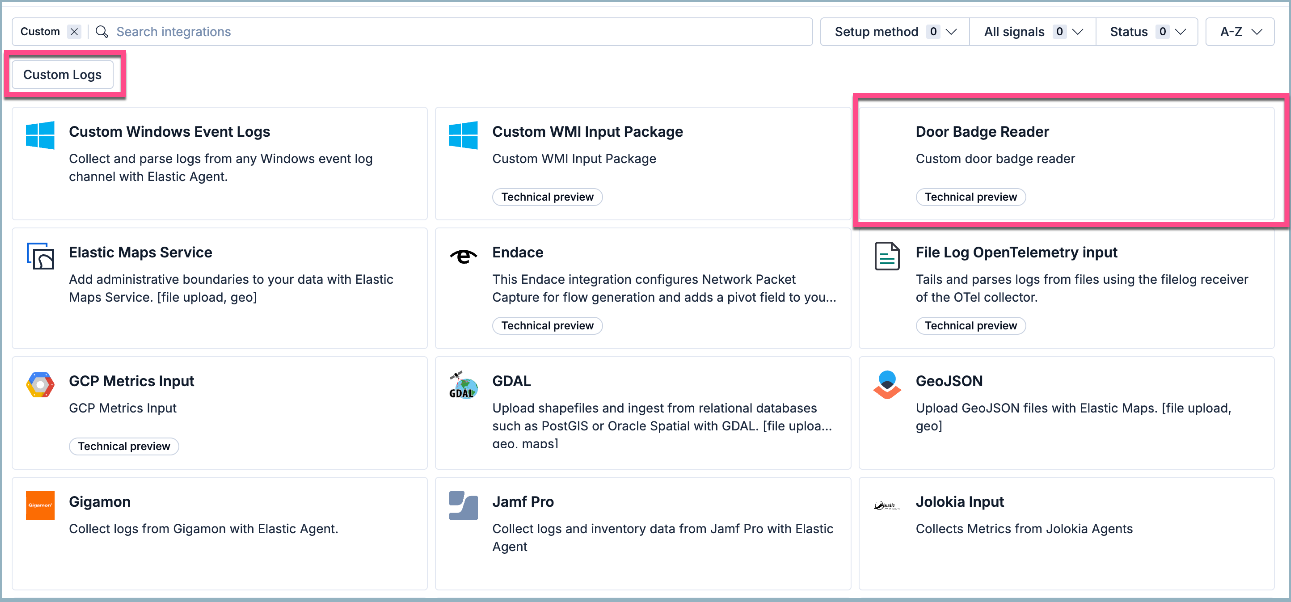Open the File Log OpenTelemetry input title

click(x=1017, y=253)
